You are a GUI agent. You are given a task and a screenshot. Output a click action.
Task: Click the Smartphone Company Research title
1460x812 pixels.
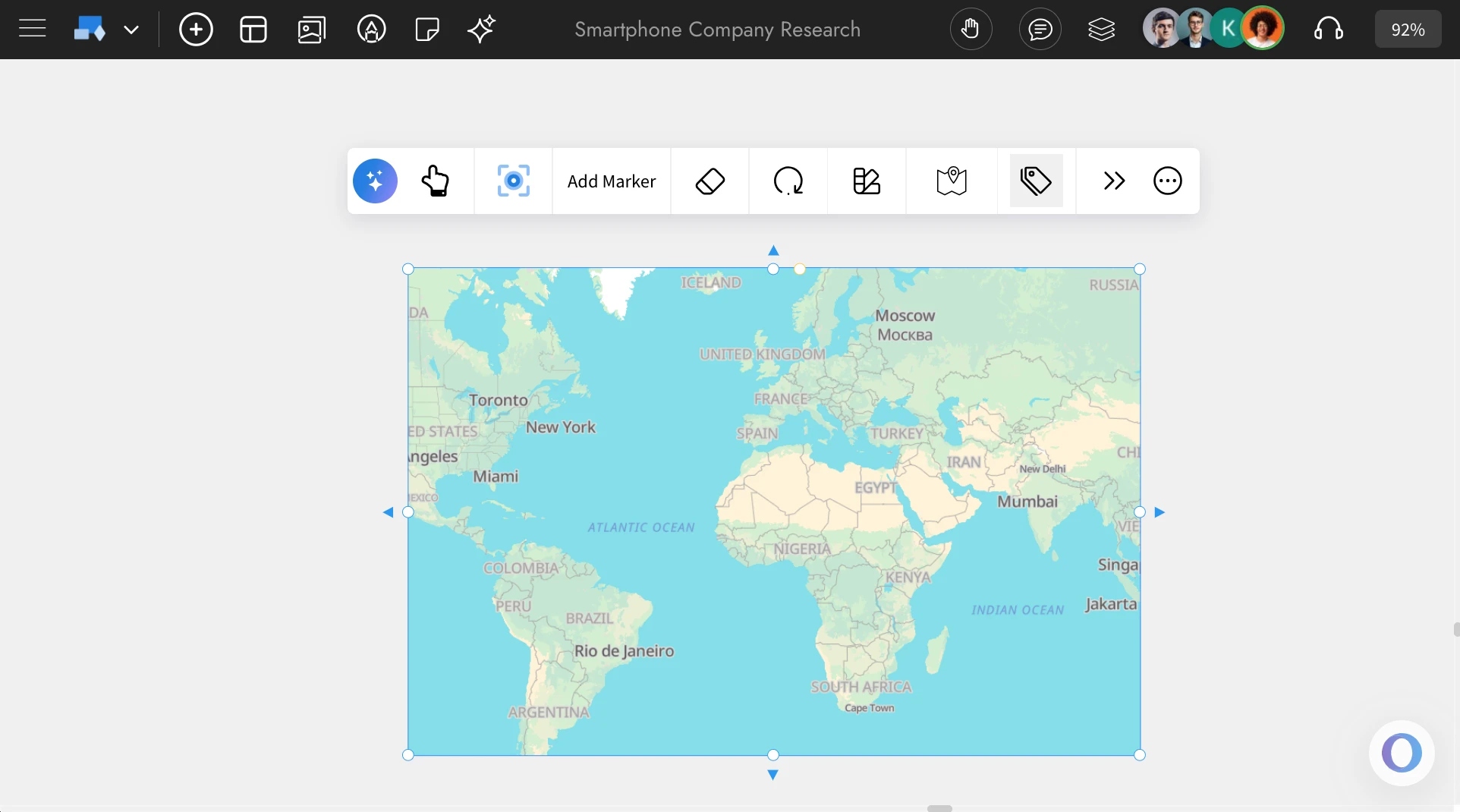click(717, 29)
